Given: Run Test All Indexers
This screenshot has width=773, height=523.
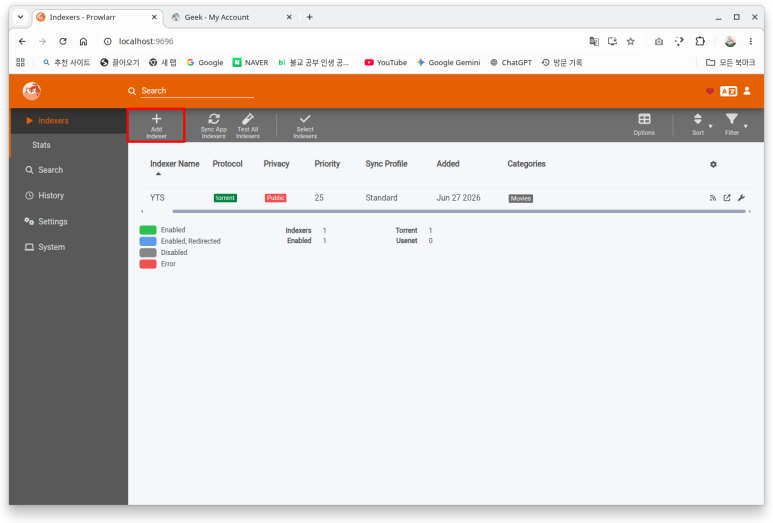Looking at the screenshot, I should click(x=247, y=126).
